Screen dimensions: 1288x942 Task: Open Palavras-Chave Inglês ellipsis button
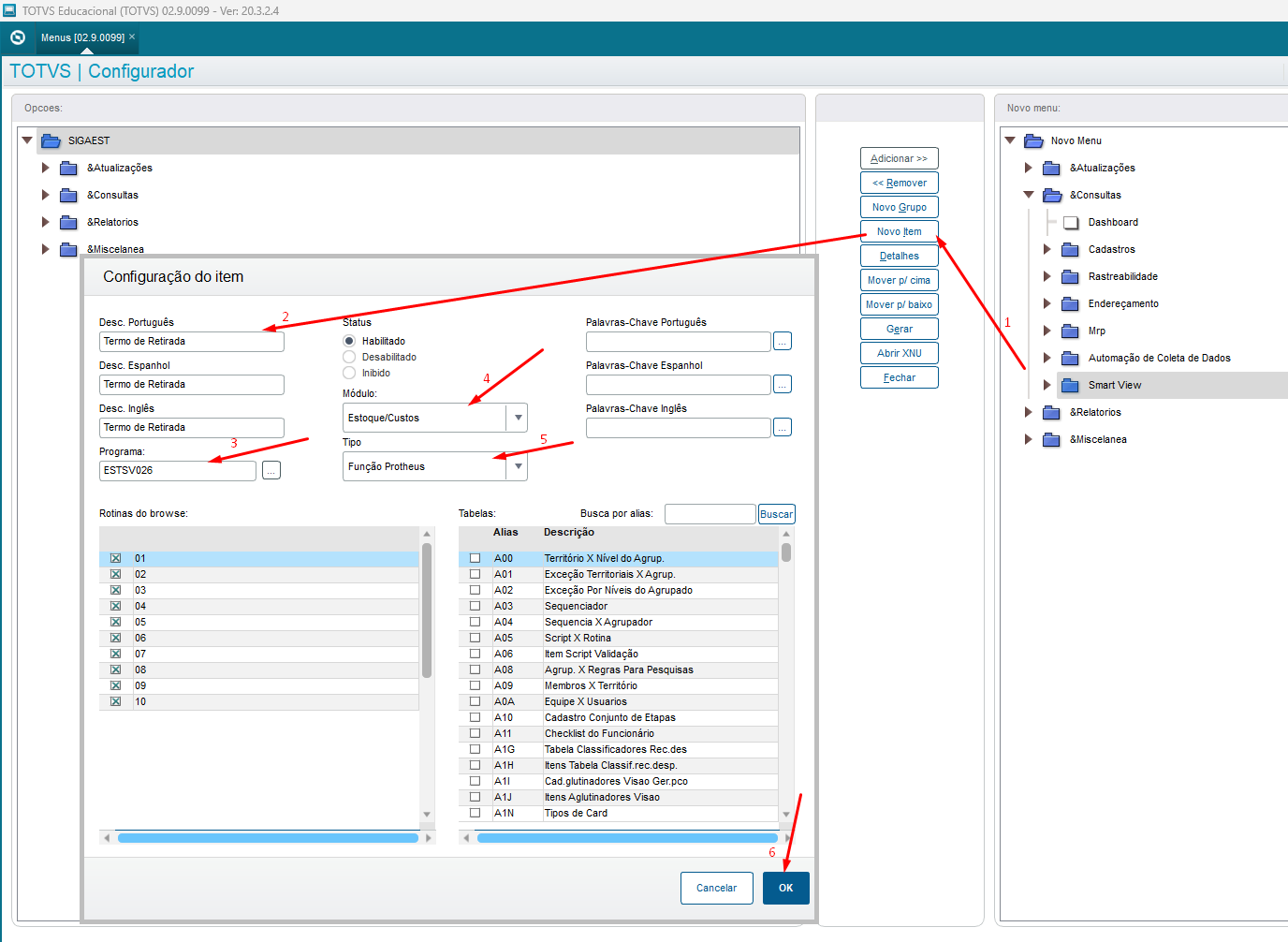click(x=783, y=427)
